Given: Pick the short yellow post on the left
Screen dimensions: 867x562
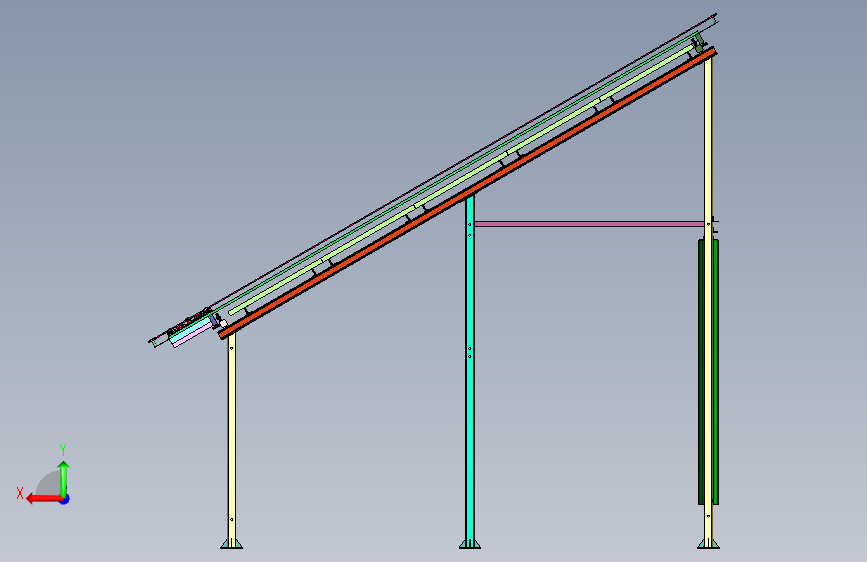Looking at the screenshot, I should click(x=232, y=437).
